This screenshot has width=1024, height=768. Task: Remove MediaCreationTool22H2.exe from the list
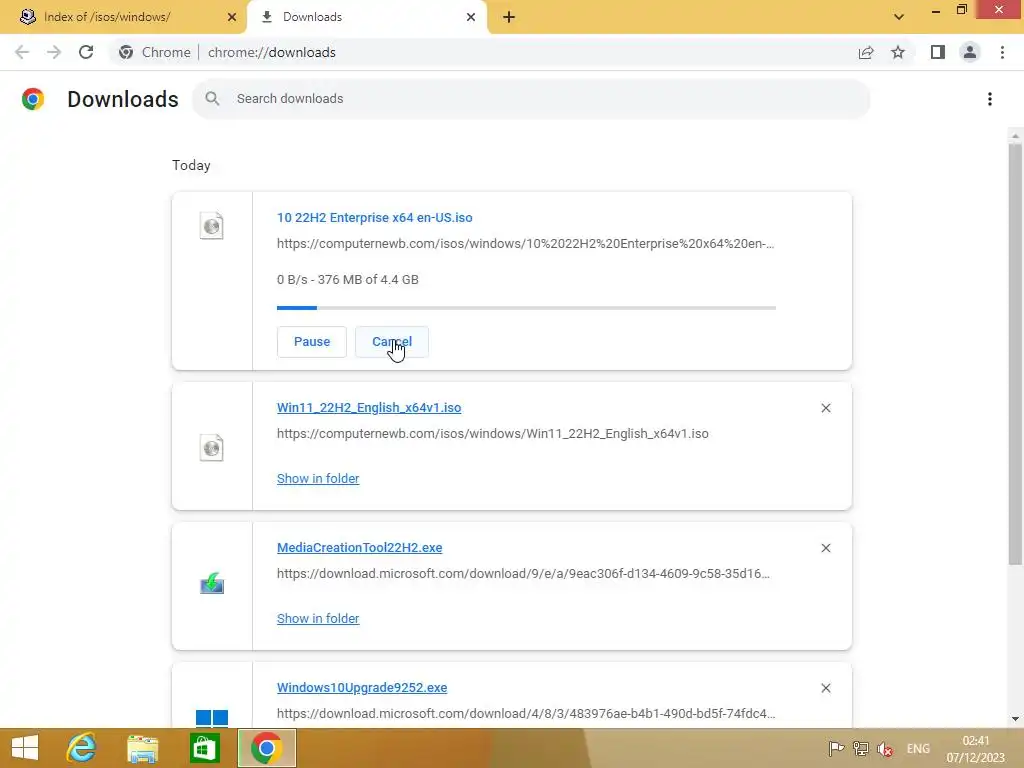tap(826, 548)
